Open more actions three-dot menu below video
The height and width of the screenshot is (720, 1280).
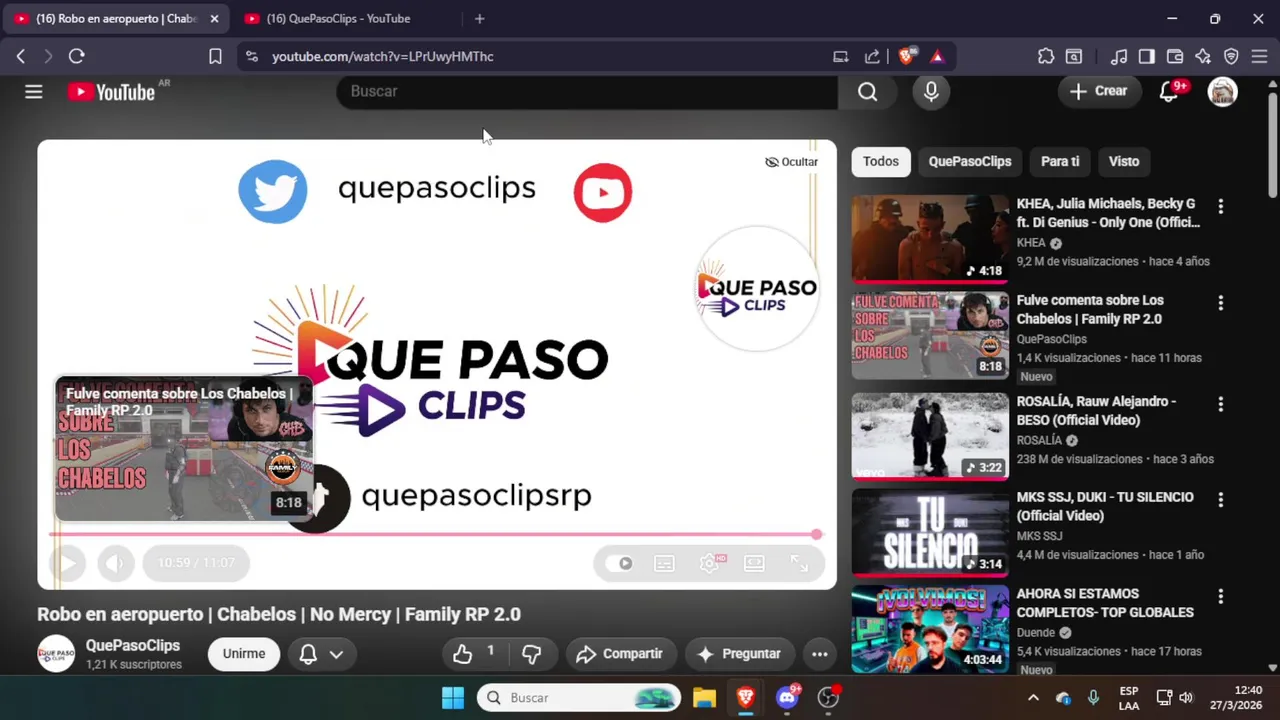pyautogui.click(x=819, y=654)
